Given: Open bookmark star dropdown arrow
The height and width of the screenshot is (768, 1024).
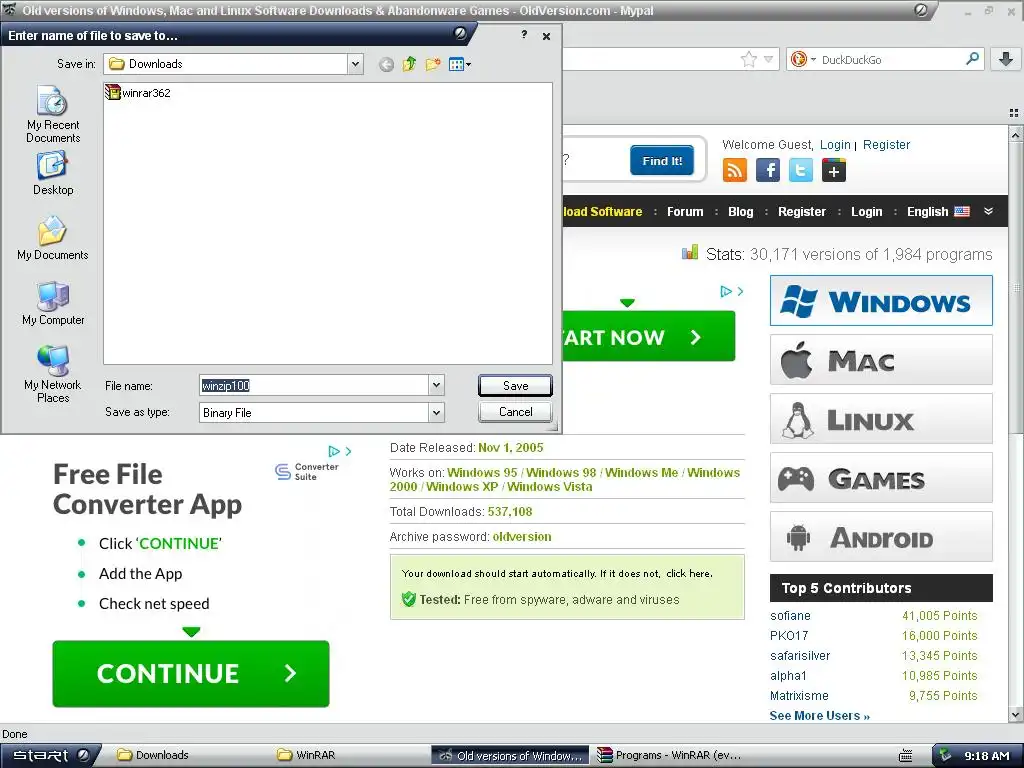Looking at the screenshot, I should 768,59.
